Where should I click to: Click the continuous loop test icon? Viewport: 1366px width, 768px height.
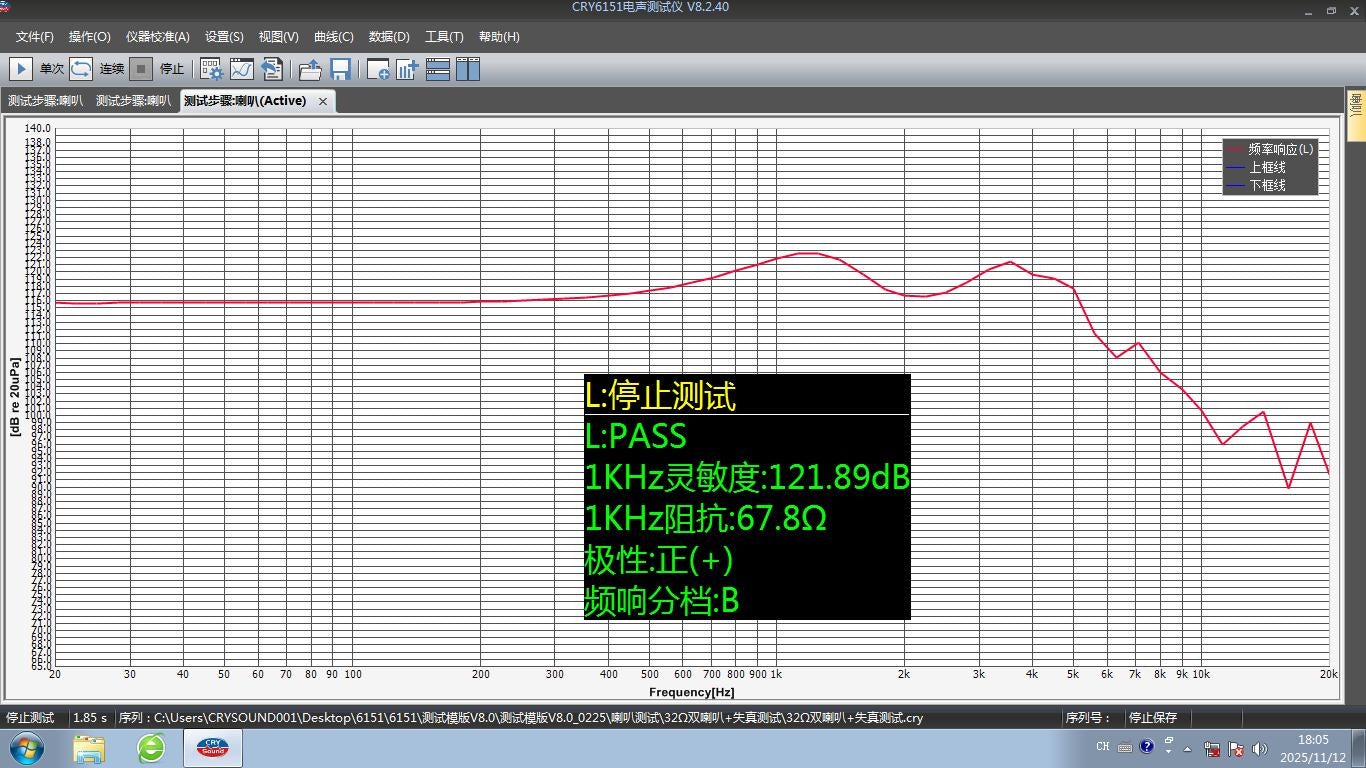(81, 69)
